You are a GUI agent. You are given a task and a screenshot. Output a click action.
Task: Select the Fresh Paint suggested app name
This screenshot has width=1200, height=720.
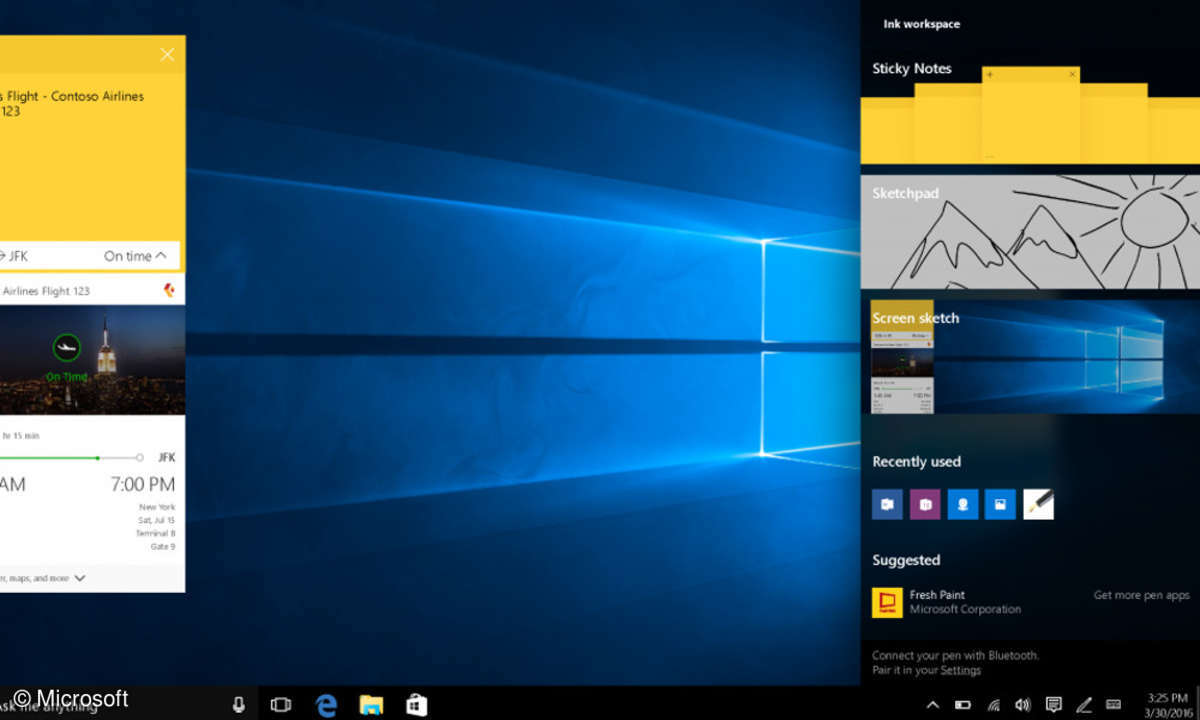click(937, 595)
